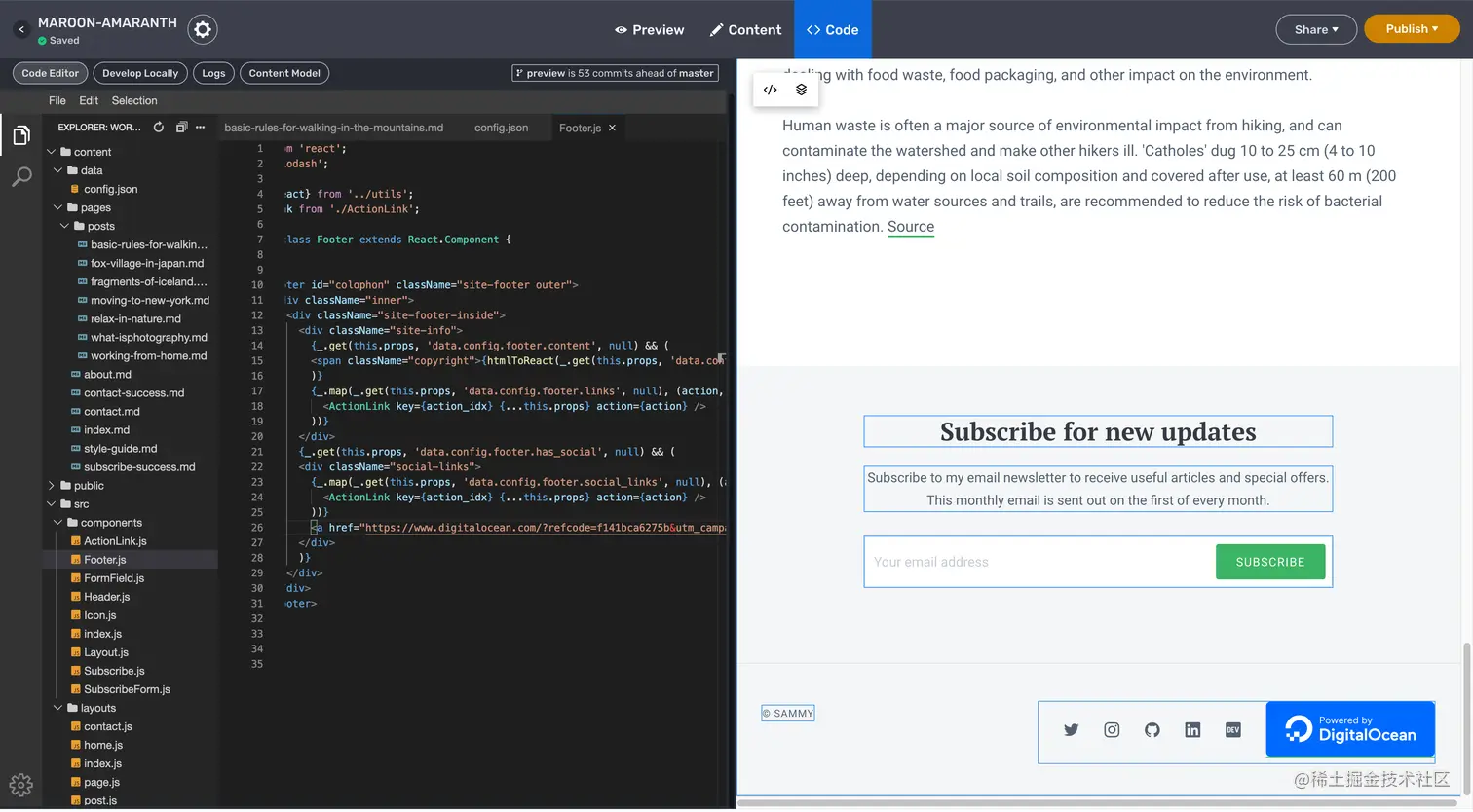Screen dimensions: 1473x812
Task: Open the settings gear at bottom of sidebar
Action: (21, 785)
